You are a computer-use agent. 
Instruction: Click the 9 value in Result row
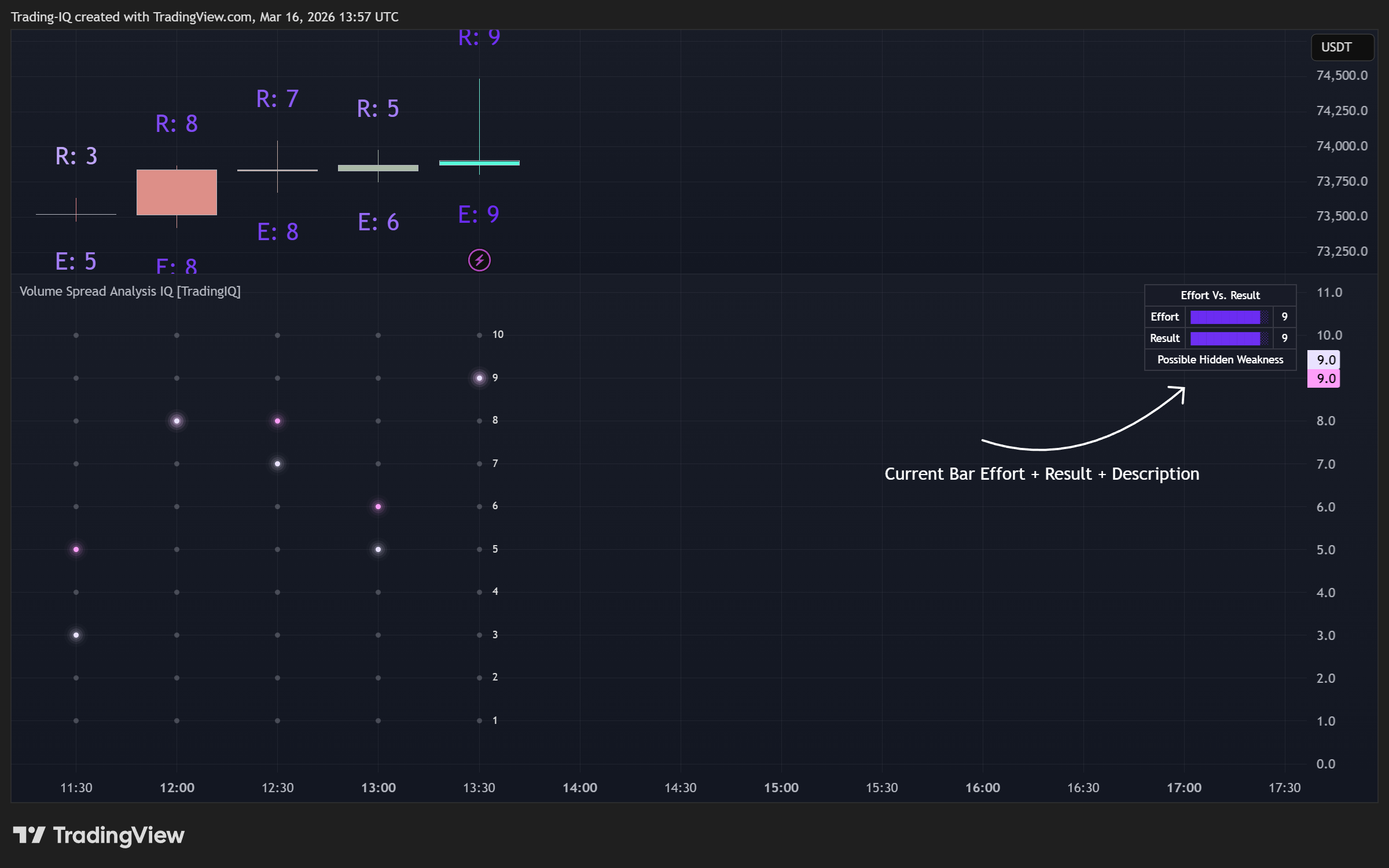tap(1284, 338)
